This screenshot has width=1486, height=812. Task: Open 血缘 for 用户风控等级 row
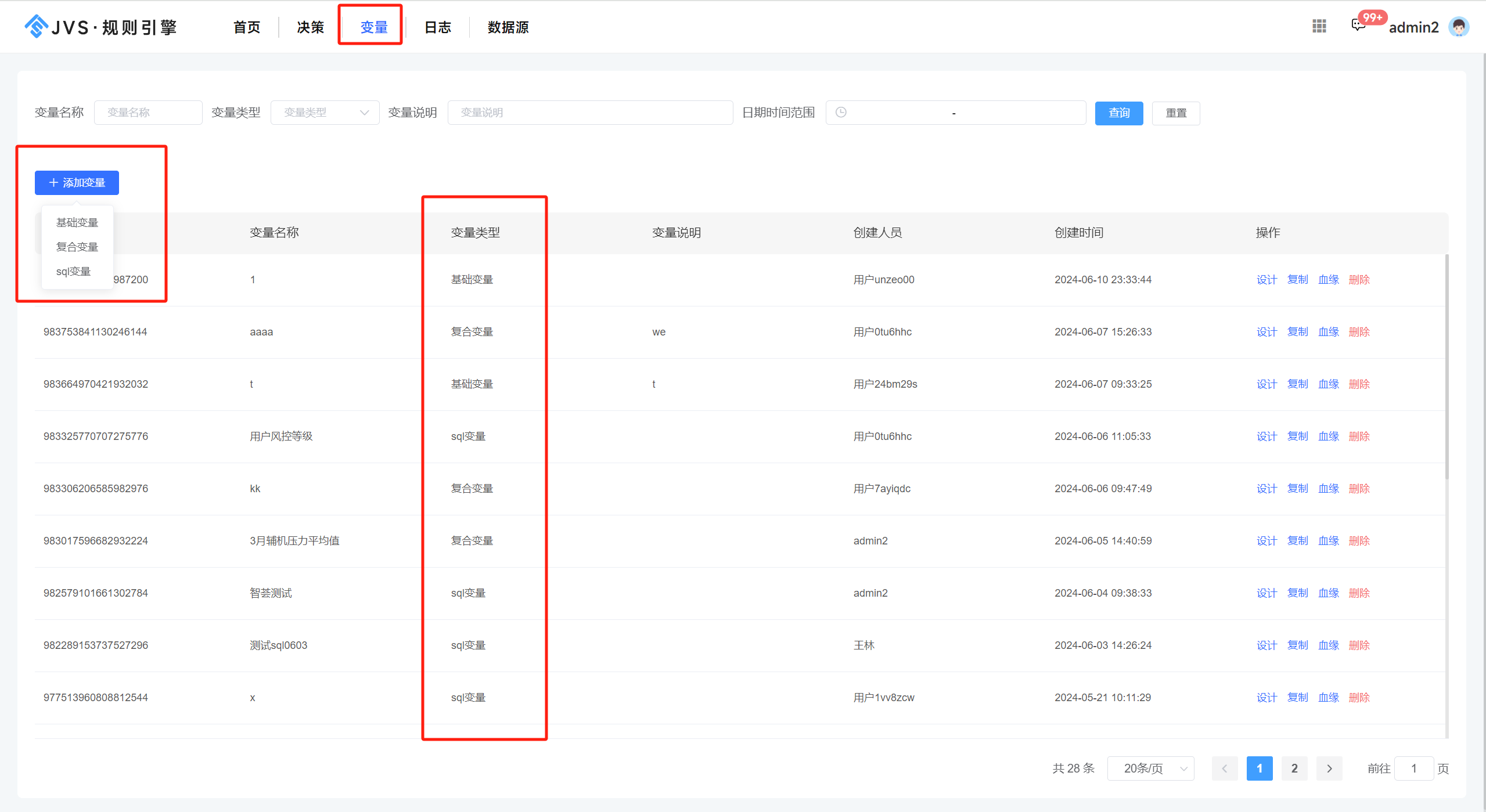[1328, 436]
